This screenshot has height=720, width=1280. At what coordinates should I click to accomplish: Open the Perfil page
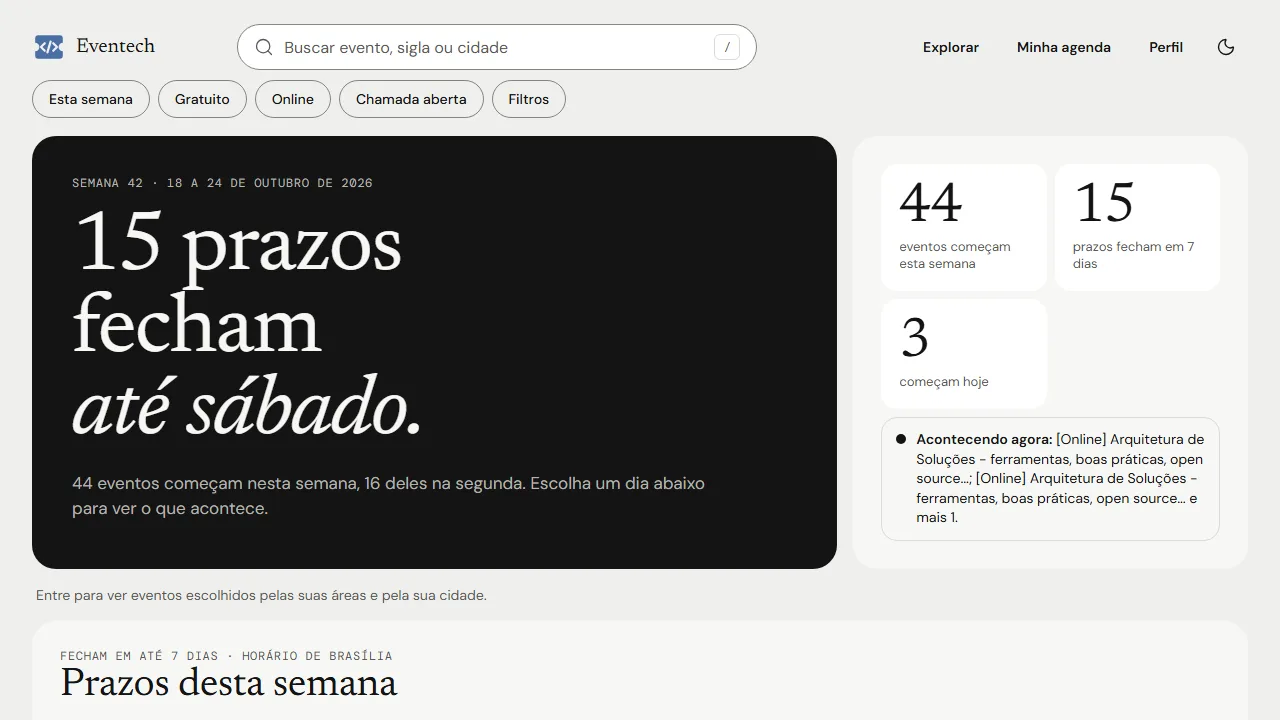tap(1166, 47)
